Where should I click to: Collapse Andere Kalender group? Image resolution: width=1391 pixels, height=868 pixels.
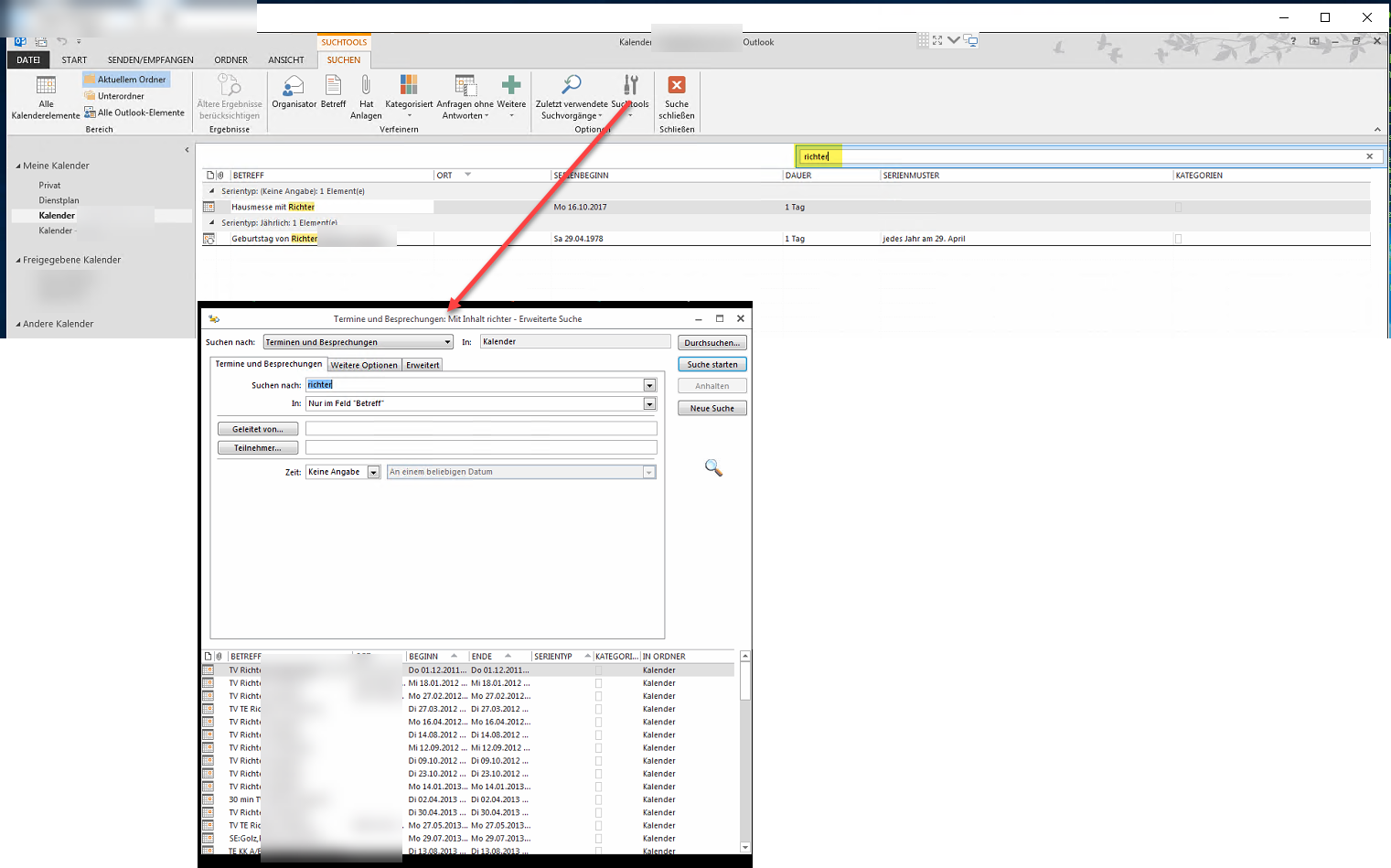pyautogui.click(x=18, y=325)
